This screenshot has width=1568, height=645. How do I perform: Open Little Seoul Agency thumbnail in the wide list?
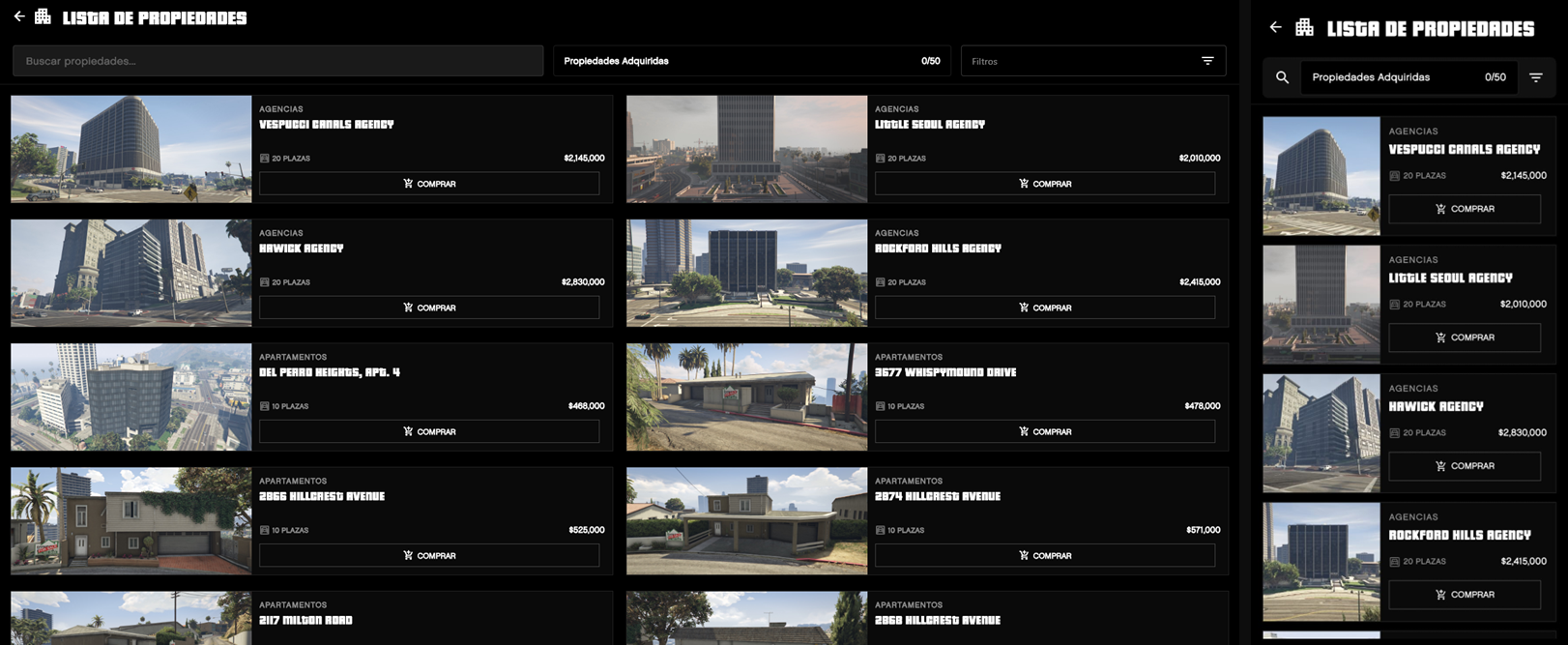[746, 149]
